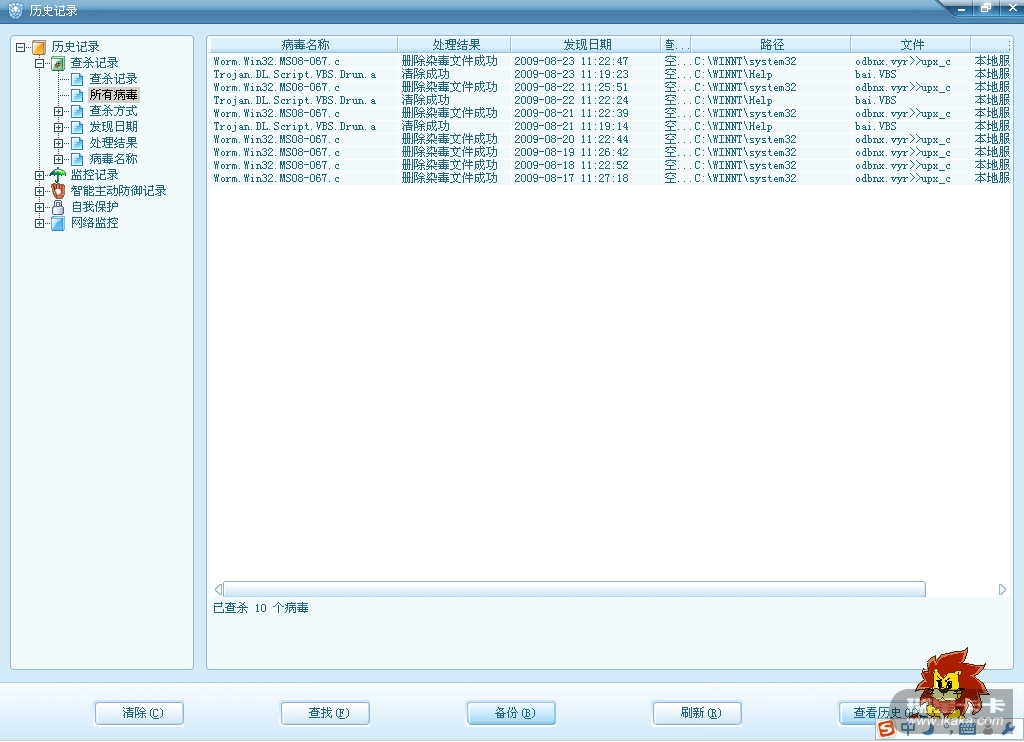The height and width of the screenshot is (742, 1024).
Task: Collapse the 历史记录 root node
Action: 21,47
